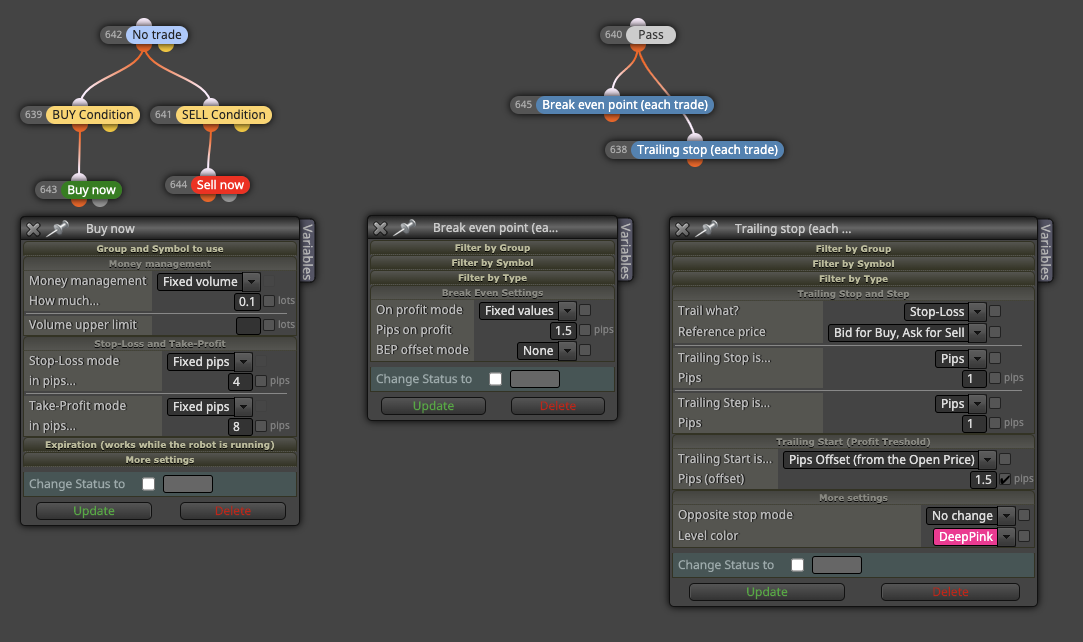Click the yellow output connector of No trade node
1083x642 pixels.
pos(166,47)
